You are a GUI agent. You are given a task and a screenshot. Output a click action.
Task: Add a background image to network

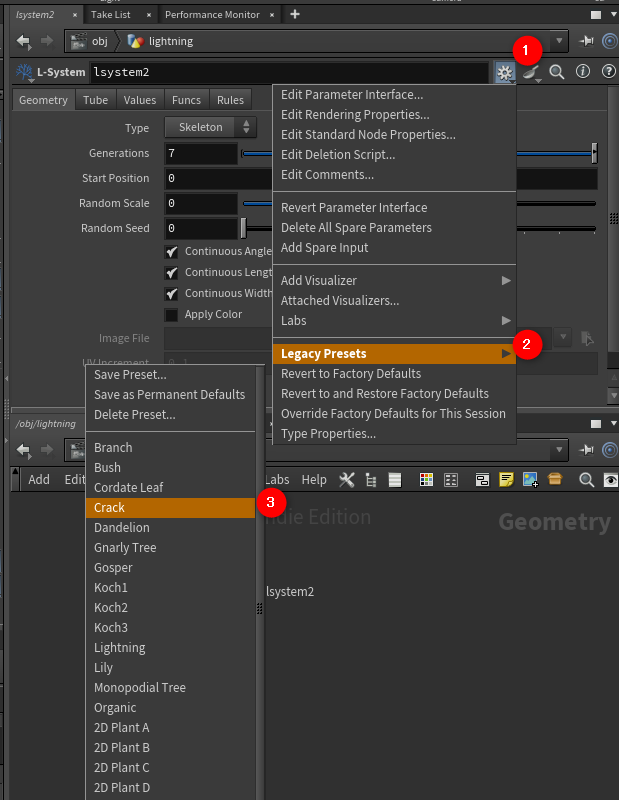[531, 480]
